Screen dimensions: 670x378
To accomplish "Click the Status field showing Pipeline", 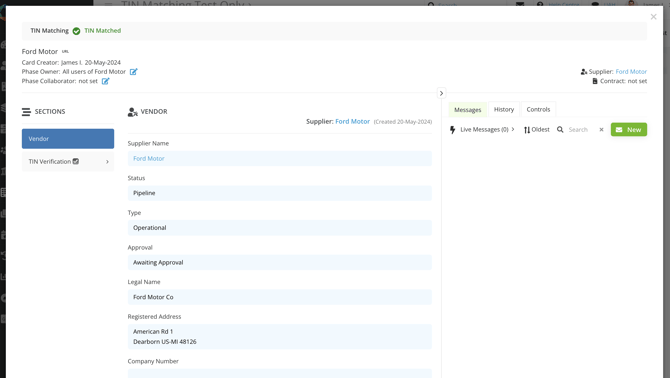I will tap(280, 193).
